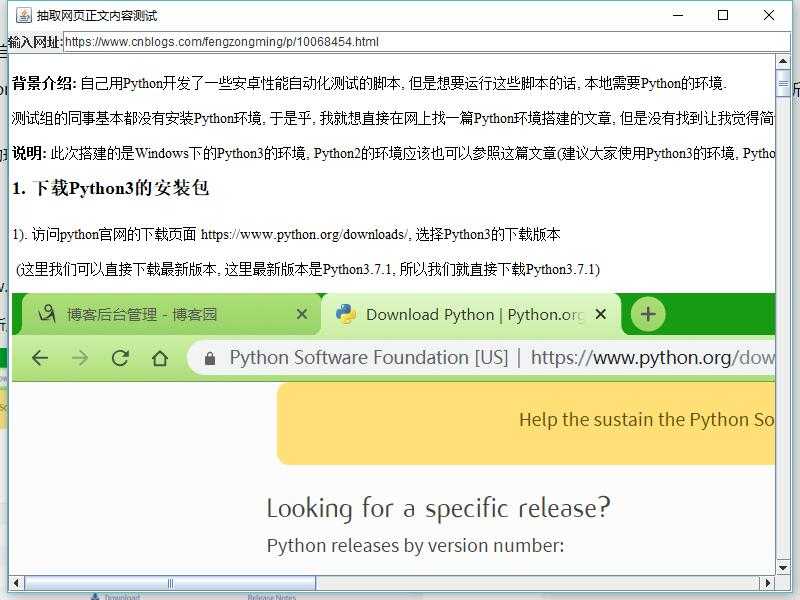Click vertical scrollbar up arrow

783,62
